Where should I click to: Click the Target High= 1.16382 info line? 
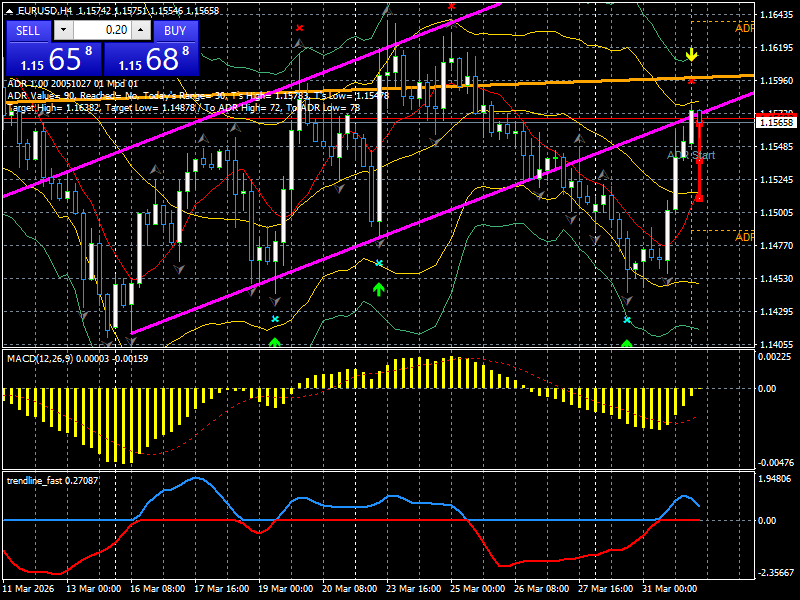pyautogui.click(x=184, y=108)
